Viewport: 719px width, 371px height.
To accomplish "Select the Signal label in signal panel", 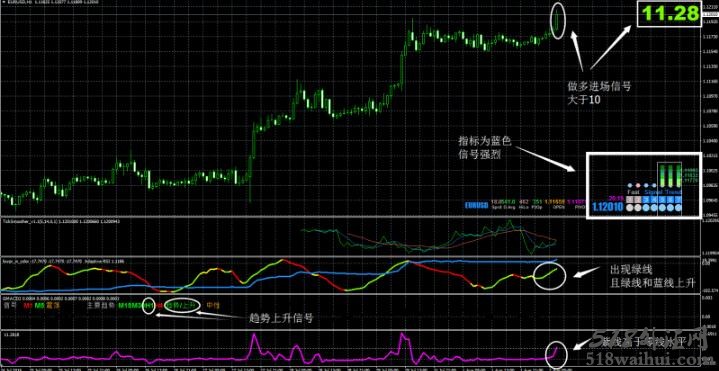I will [653, 192].
